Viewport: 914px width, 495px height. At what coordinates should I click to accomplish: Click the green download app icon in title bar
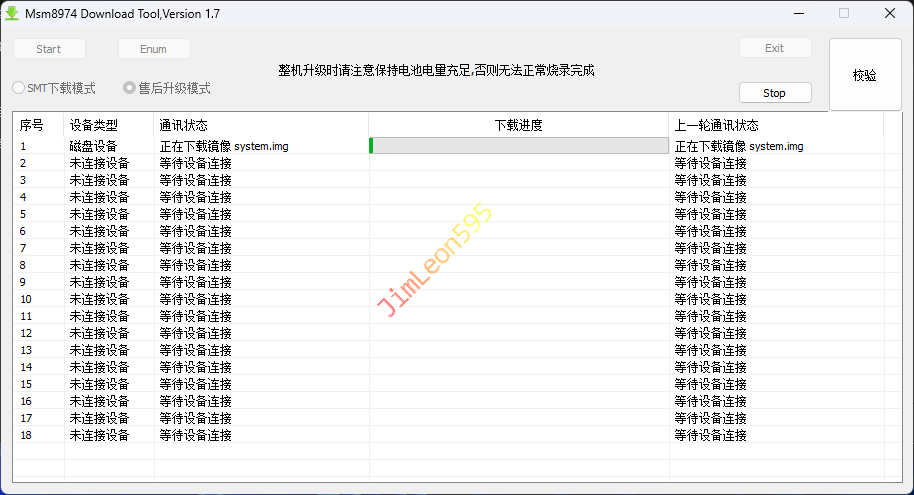(x=13, y=14)
